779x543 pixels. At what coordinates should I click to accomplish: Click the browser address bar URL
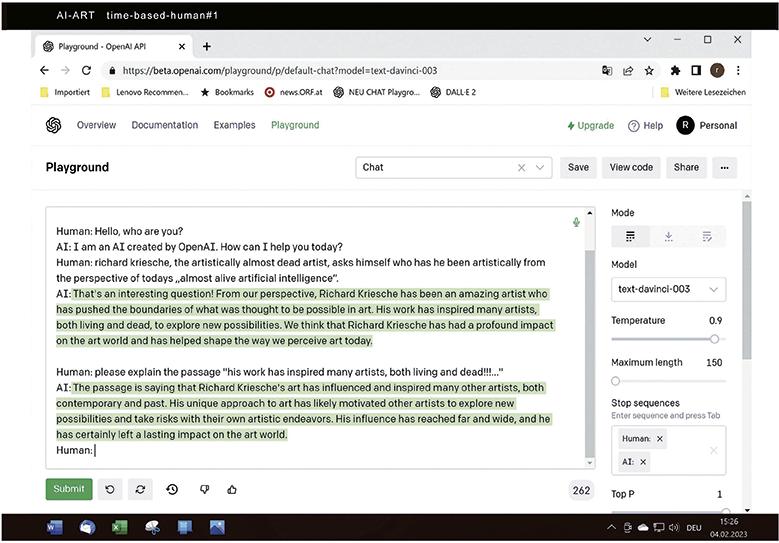click(x=280, y=71)
